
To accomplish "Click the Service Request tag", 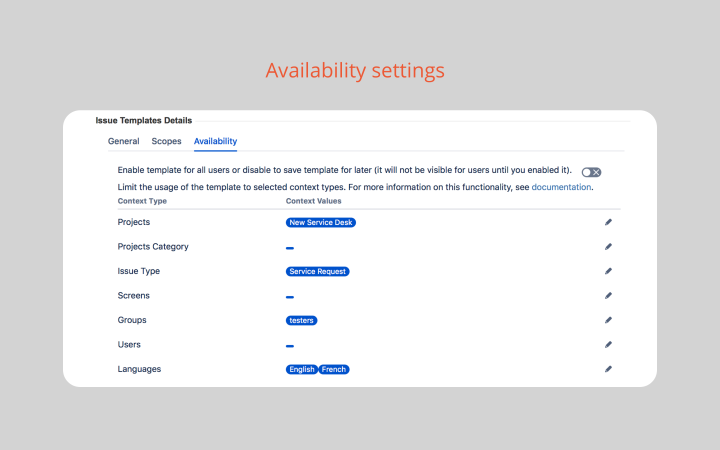I will [x=317, y=271].
